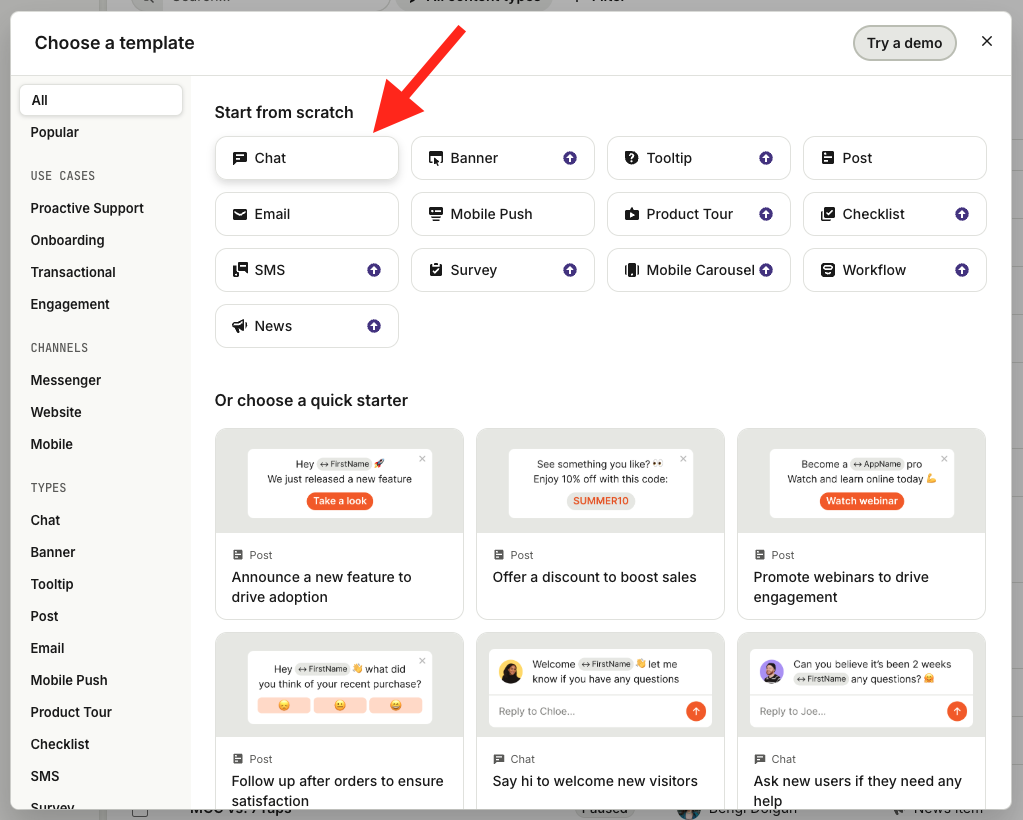Click the SMS icon
This screenshot has width=1023, height=820.
pos(240,270)
